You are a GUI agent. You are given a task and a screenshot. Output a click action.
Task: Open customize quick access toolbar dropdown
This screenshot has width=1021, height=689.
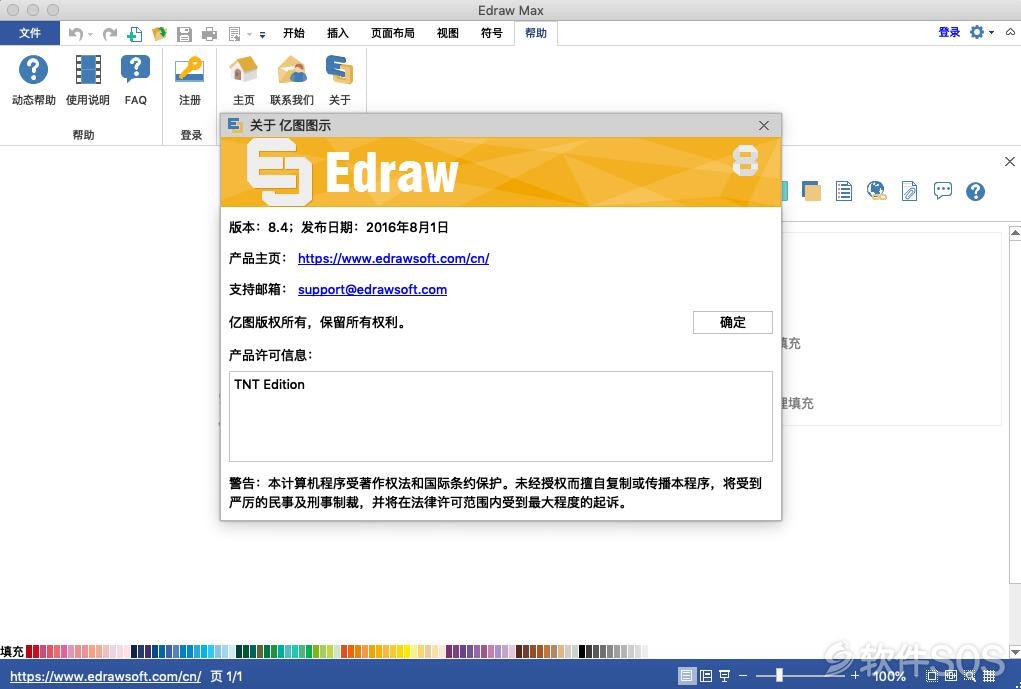click(x=262, y=35)
